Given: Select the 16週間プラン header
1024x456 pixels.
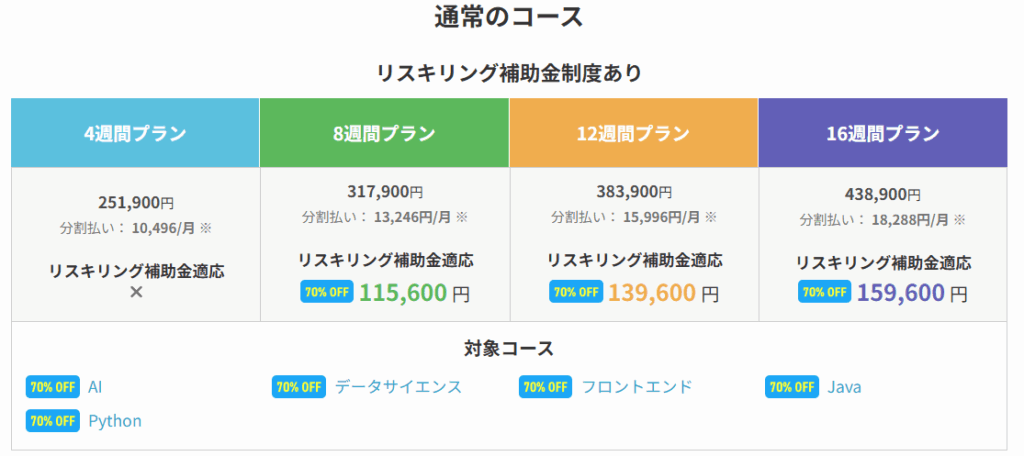Looking at the screenshot, I should point(883,133).
